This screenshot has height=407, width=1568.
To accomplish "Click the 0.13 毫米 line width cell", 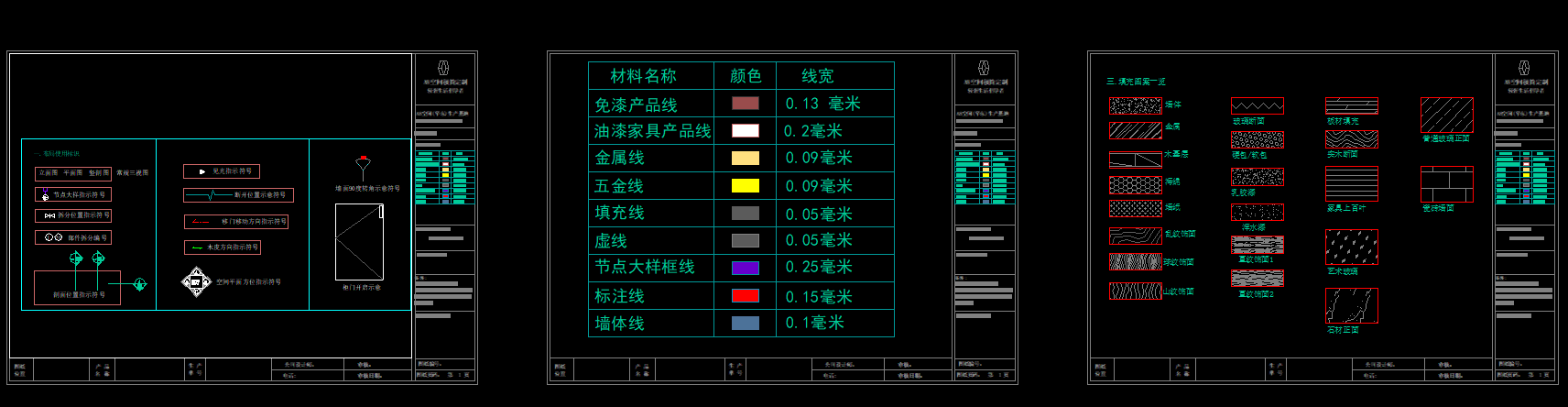I will tap(822, 104).
